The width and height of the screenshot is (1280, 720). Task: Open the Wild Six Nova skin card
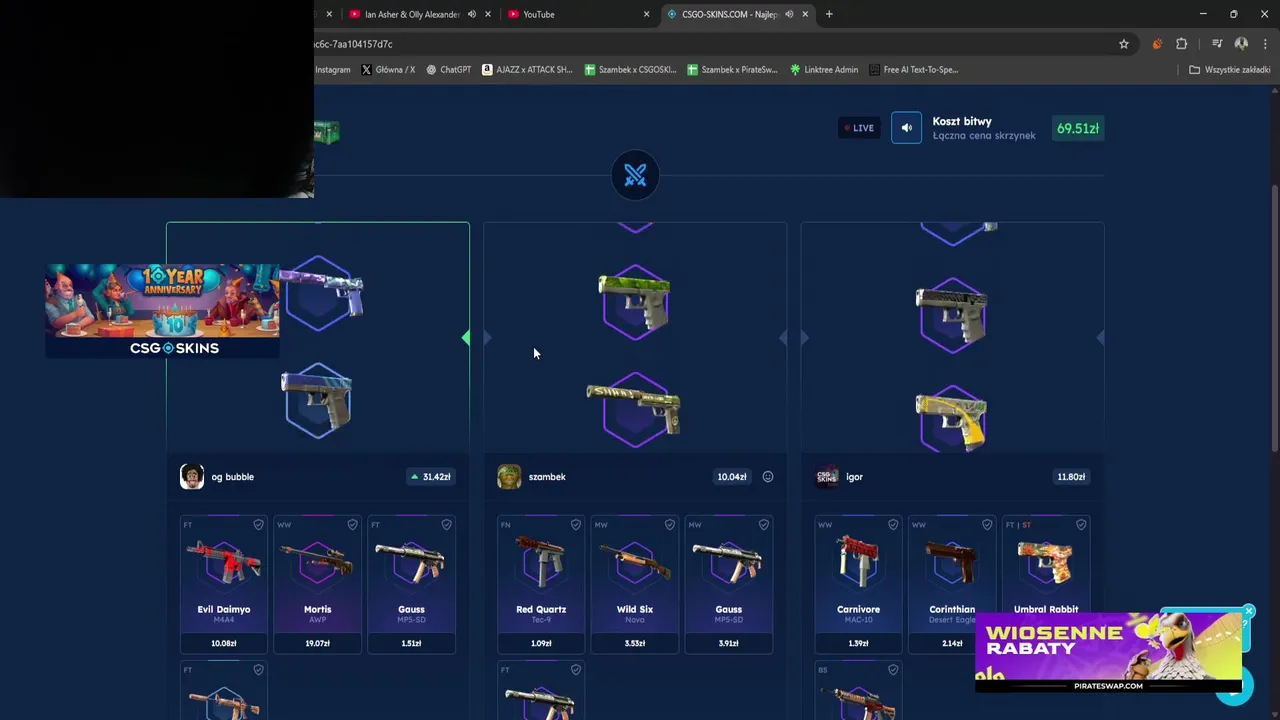635,585
